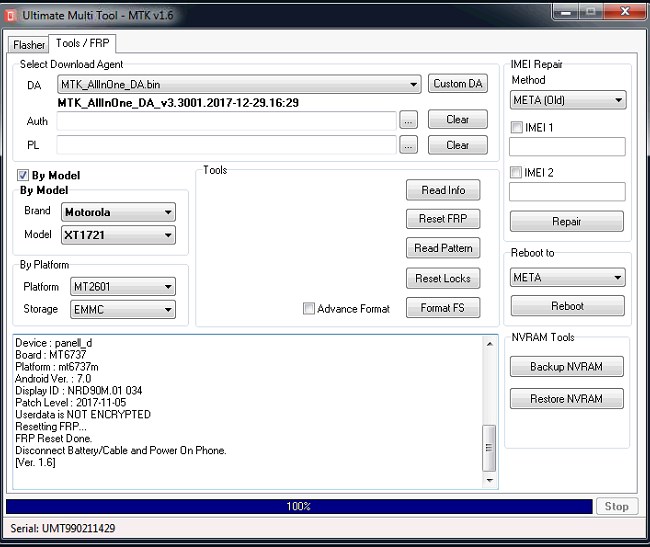
Task: Click the 100% progress bar
Action: click(x=299, y=506)
